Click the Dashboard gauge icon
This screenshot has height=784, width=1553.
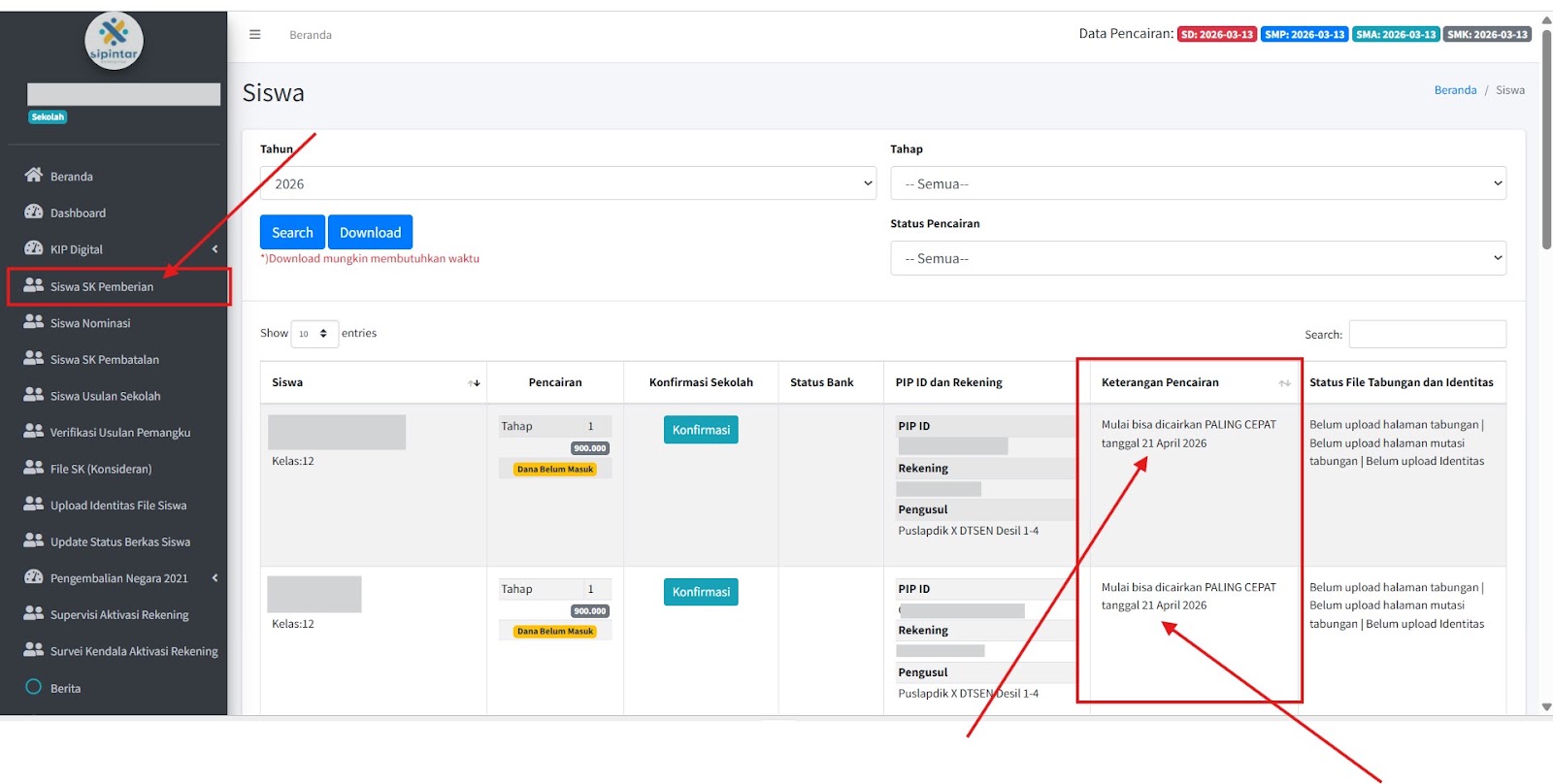[x=34, y=212]
